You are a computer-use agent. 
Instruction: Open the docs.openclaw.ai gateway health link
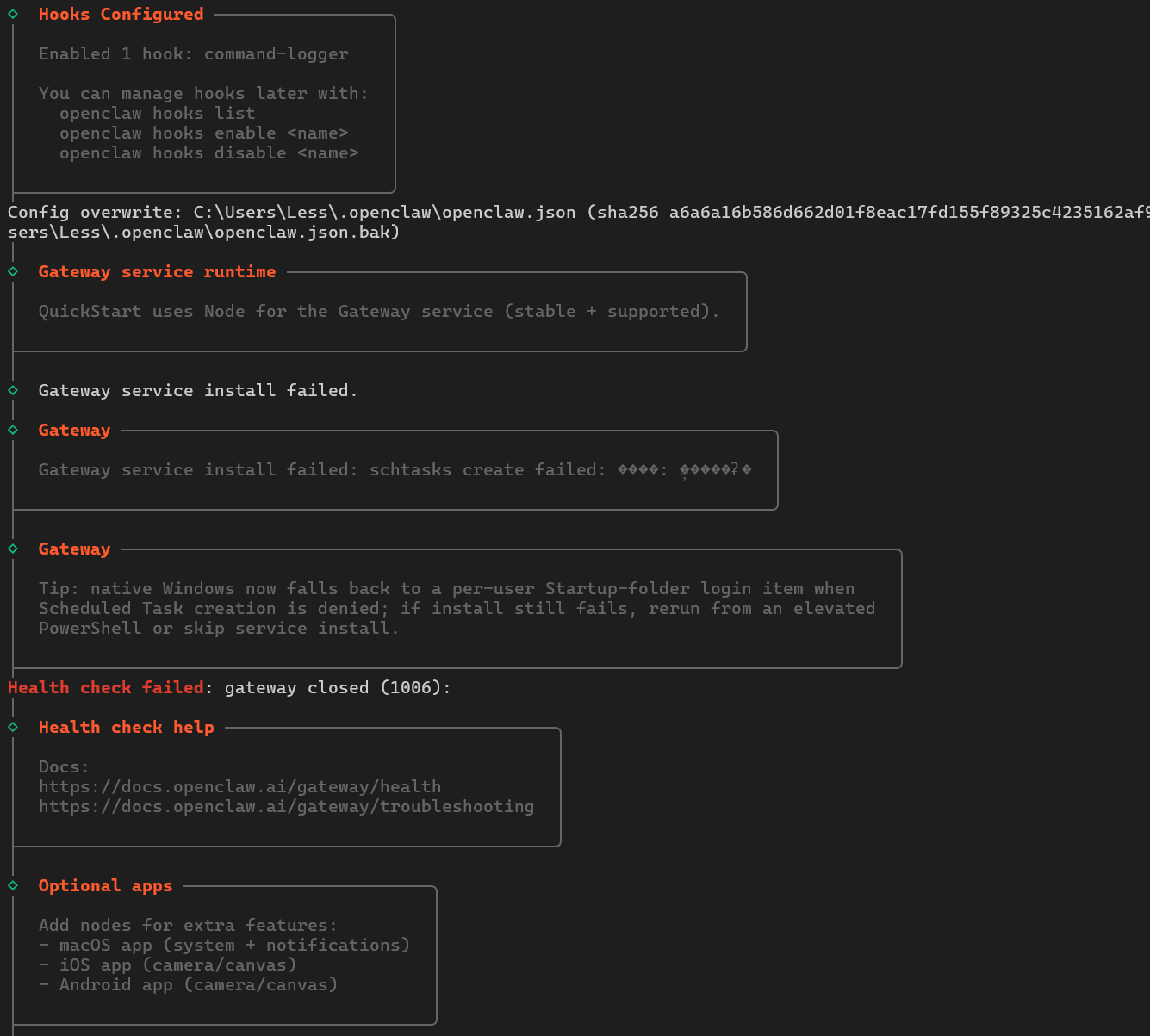(239, 786)
